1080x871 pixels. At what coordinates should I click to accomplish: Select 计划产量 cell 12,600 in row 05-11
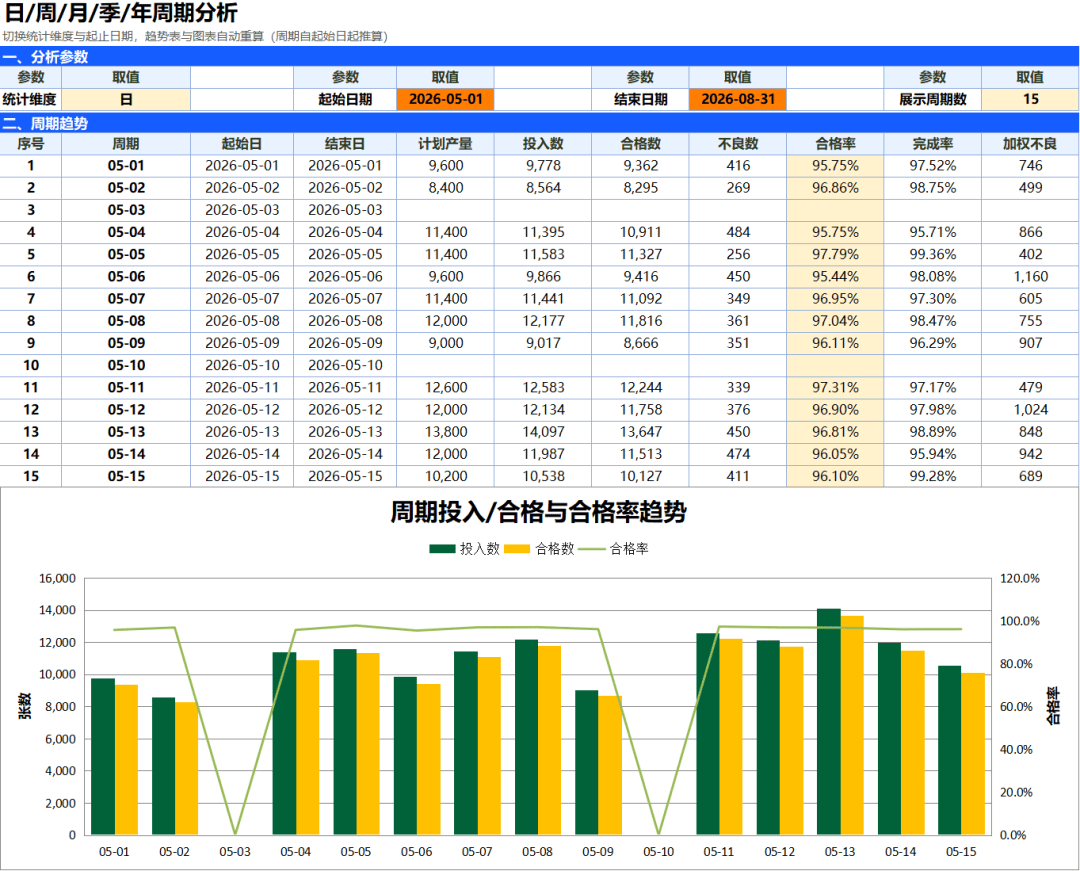[446, 388]
